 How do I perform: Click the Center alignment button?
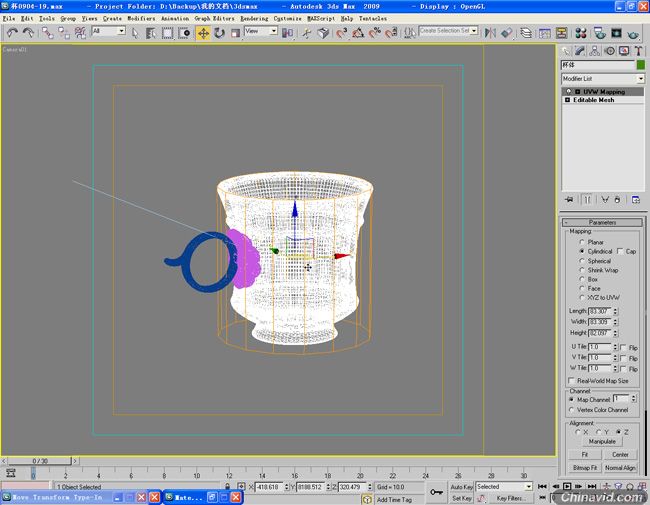click(x=620, y=454)
